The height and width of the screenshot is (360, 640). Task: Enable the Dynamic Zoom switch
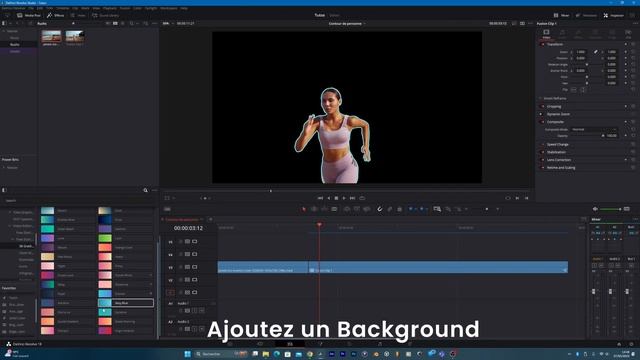click(x=542, y=114)
